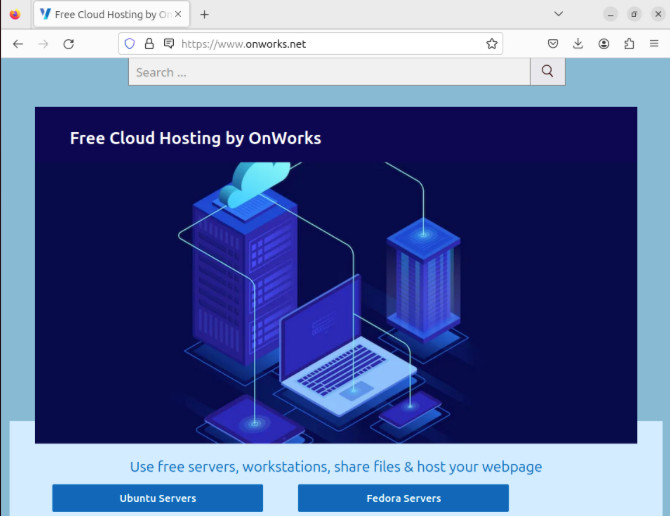670x517 pixels.
Task: Click the onworks.net URL address field
Action: (310, 44)
